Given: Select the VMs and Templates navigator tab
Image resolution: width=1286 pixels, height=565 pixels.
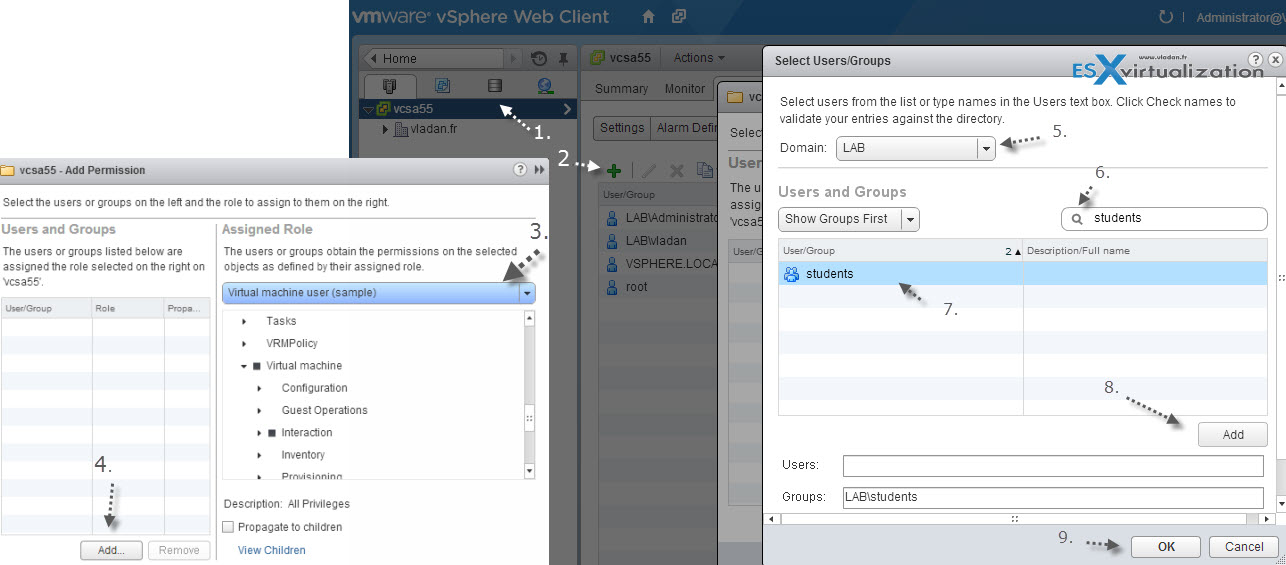Looking at the screenshot, I should [x=443, y=86].
